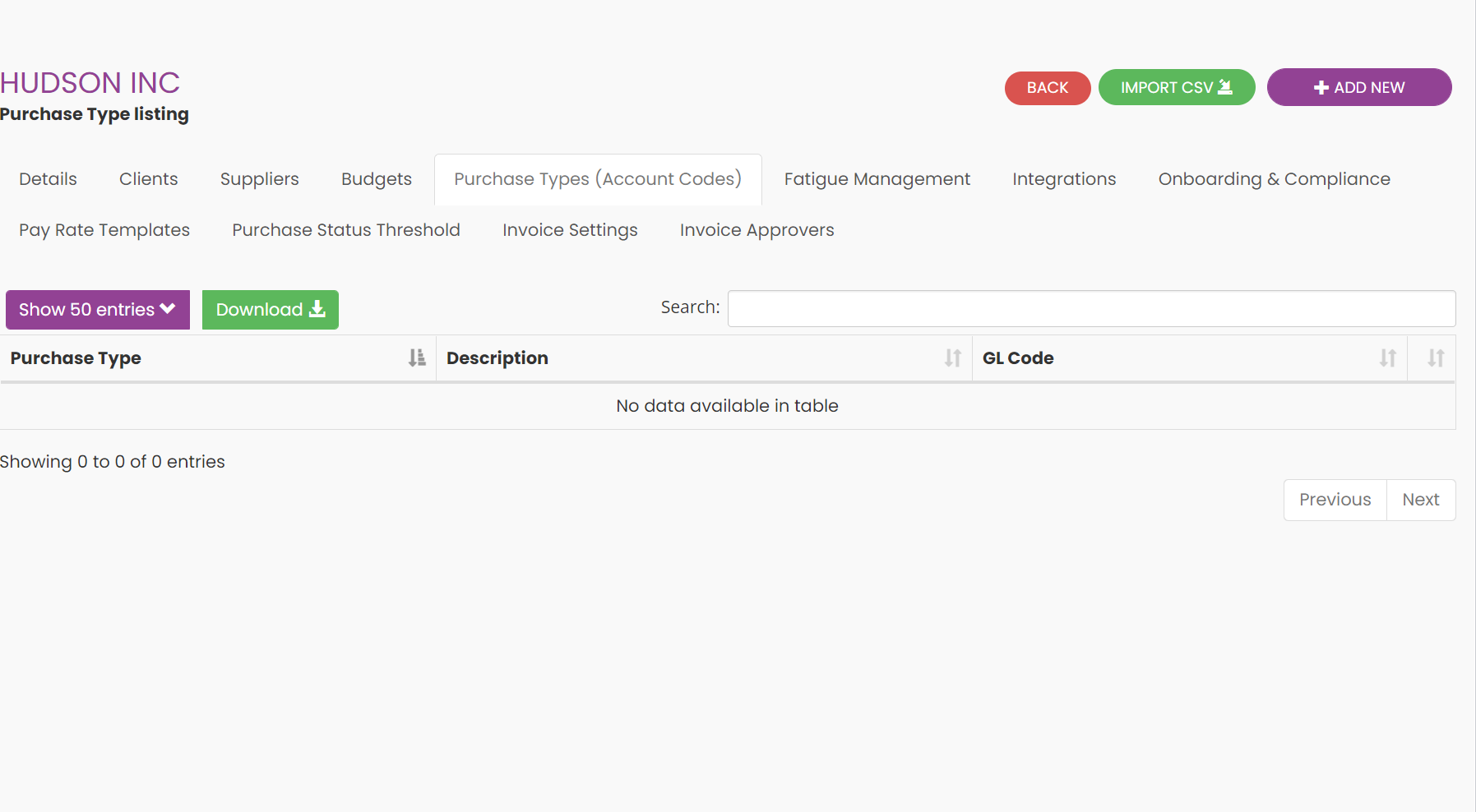Click the Purchase Type column header

click(218, 358)
